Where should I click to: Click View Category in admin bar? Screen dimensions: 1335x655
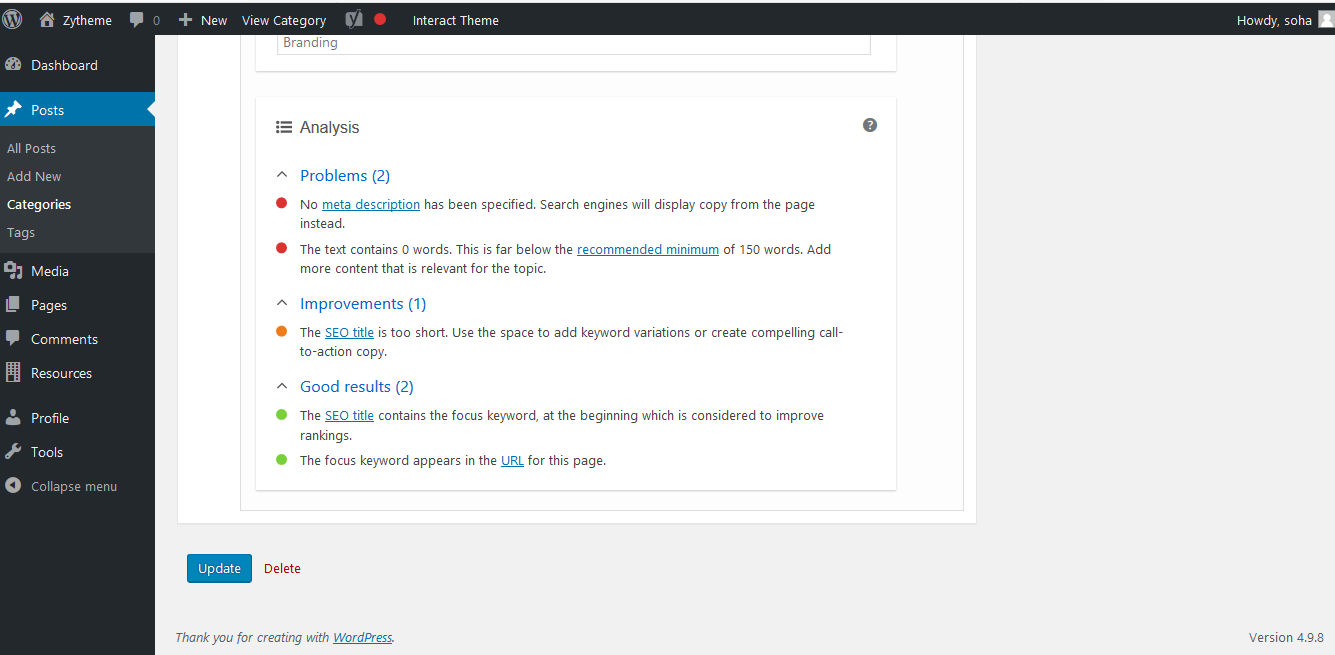pos(284,20)
